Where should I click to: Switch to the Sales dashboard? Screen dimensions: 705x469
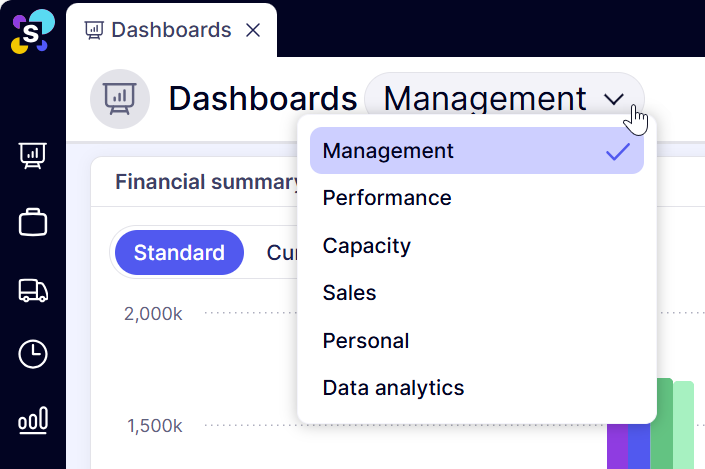[x=350, y=293]
